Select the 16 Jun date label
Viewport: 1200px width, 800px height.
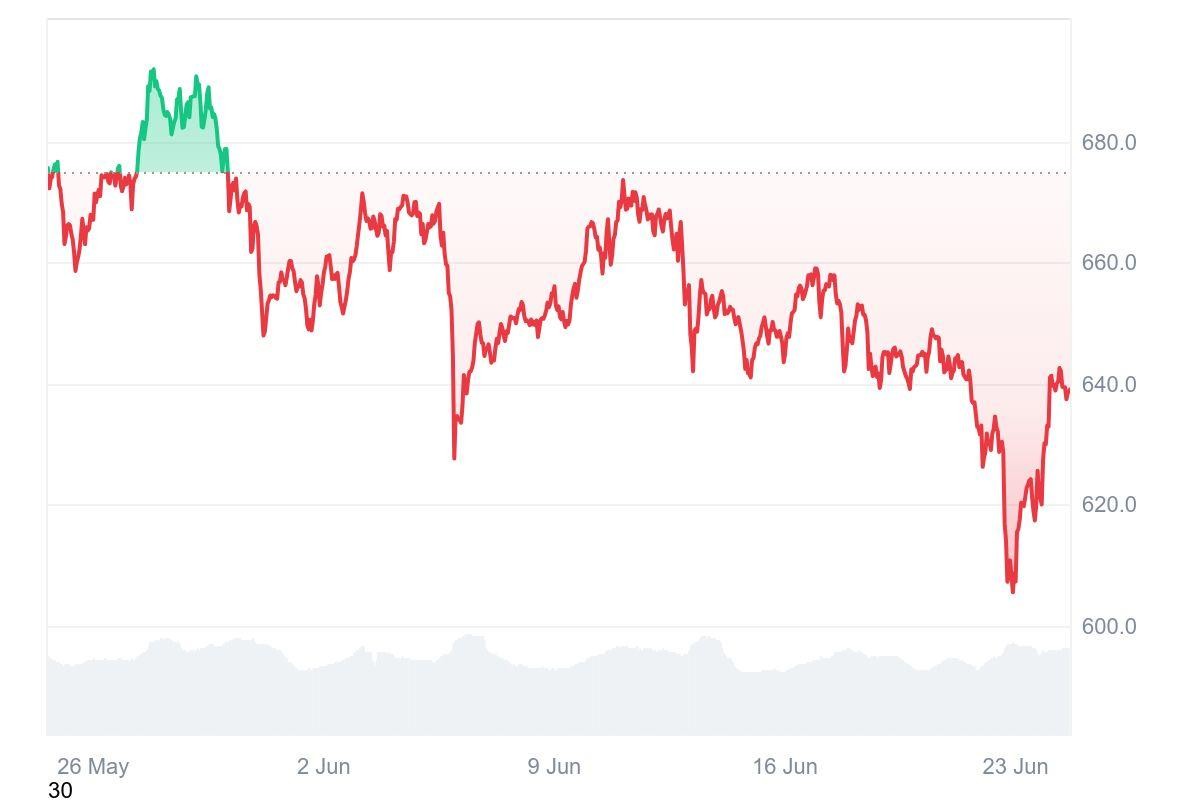pos(785,767)
